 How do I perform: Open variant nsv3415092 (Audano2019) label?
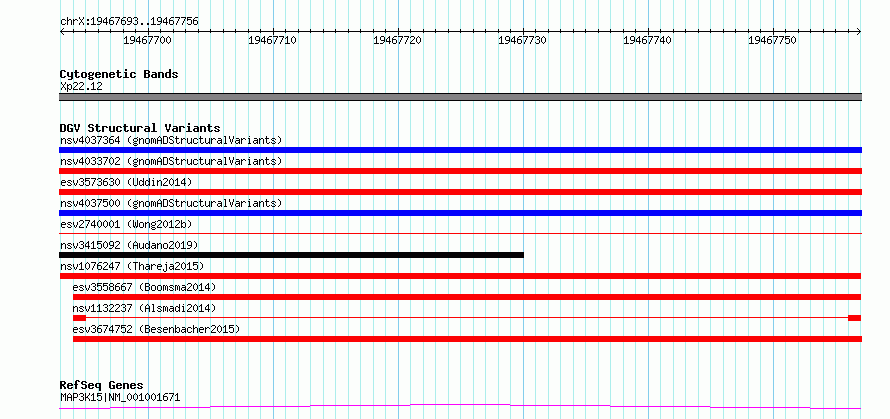click(129, 245)
